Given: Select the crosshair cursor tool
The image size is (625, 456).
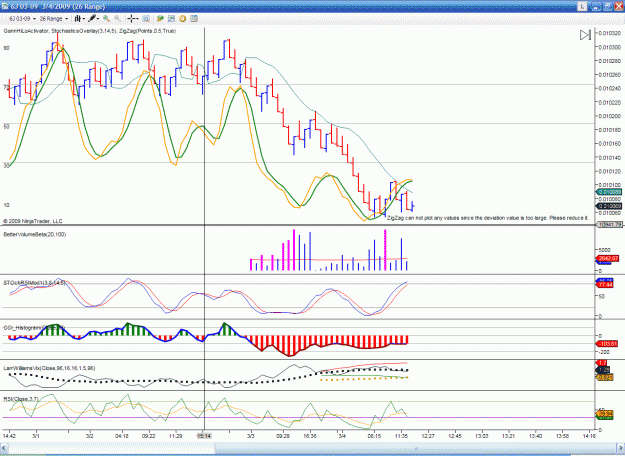Looking at the screenshot, I should [x=132, y=18].
